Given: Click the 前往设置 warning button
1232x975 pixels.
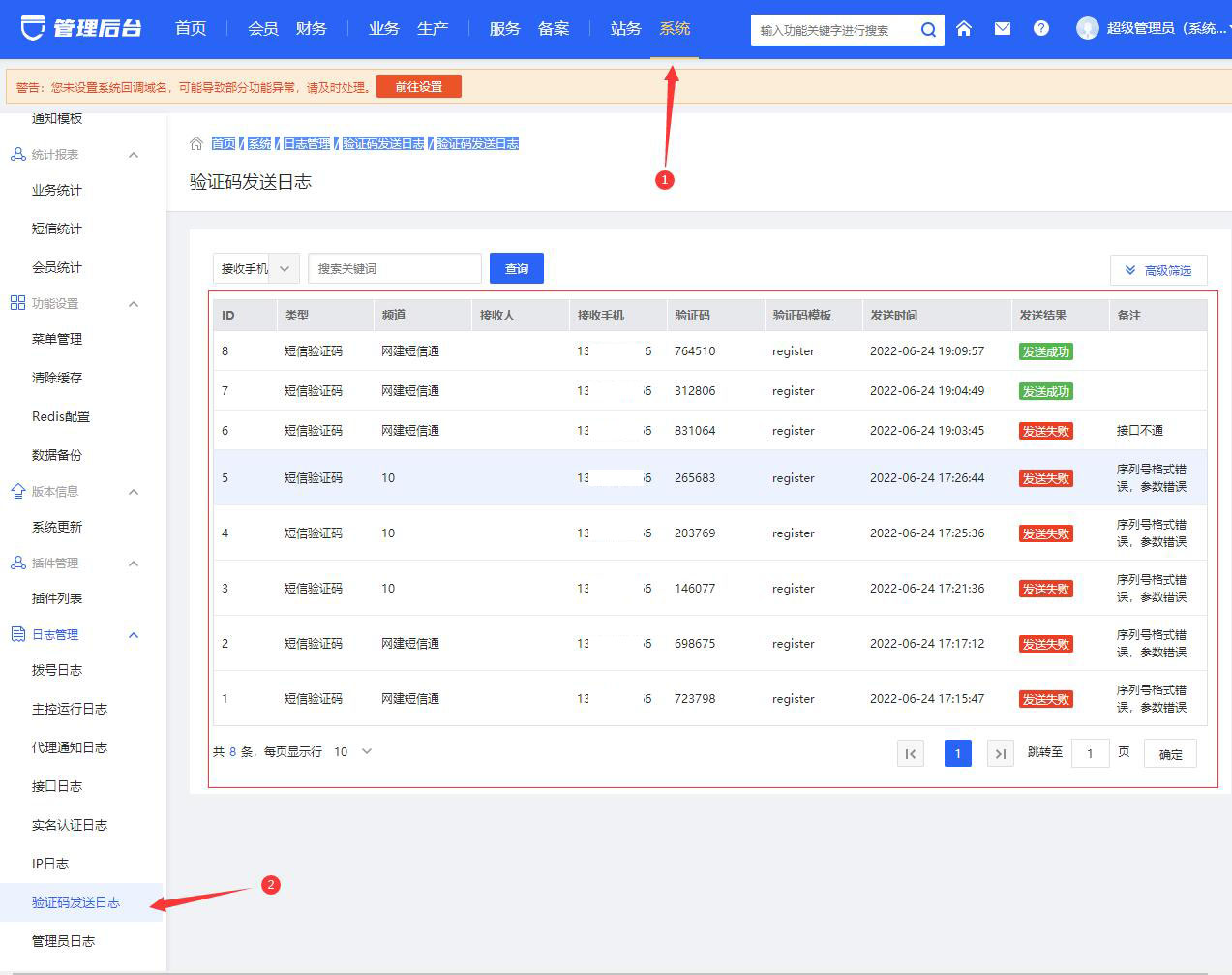Looking at the screenshot, I should pyautogui.click(x=418, y=87).
